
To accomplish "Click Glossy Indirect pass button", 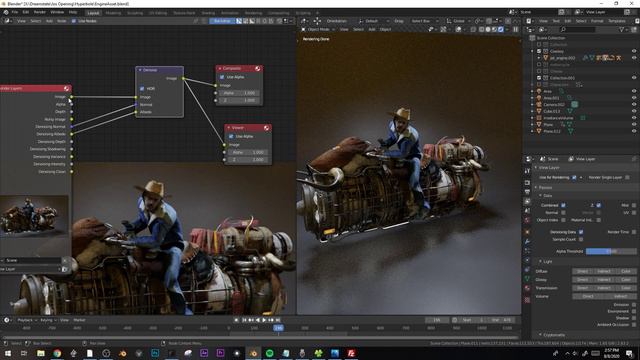I will 604,280.
